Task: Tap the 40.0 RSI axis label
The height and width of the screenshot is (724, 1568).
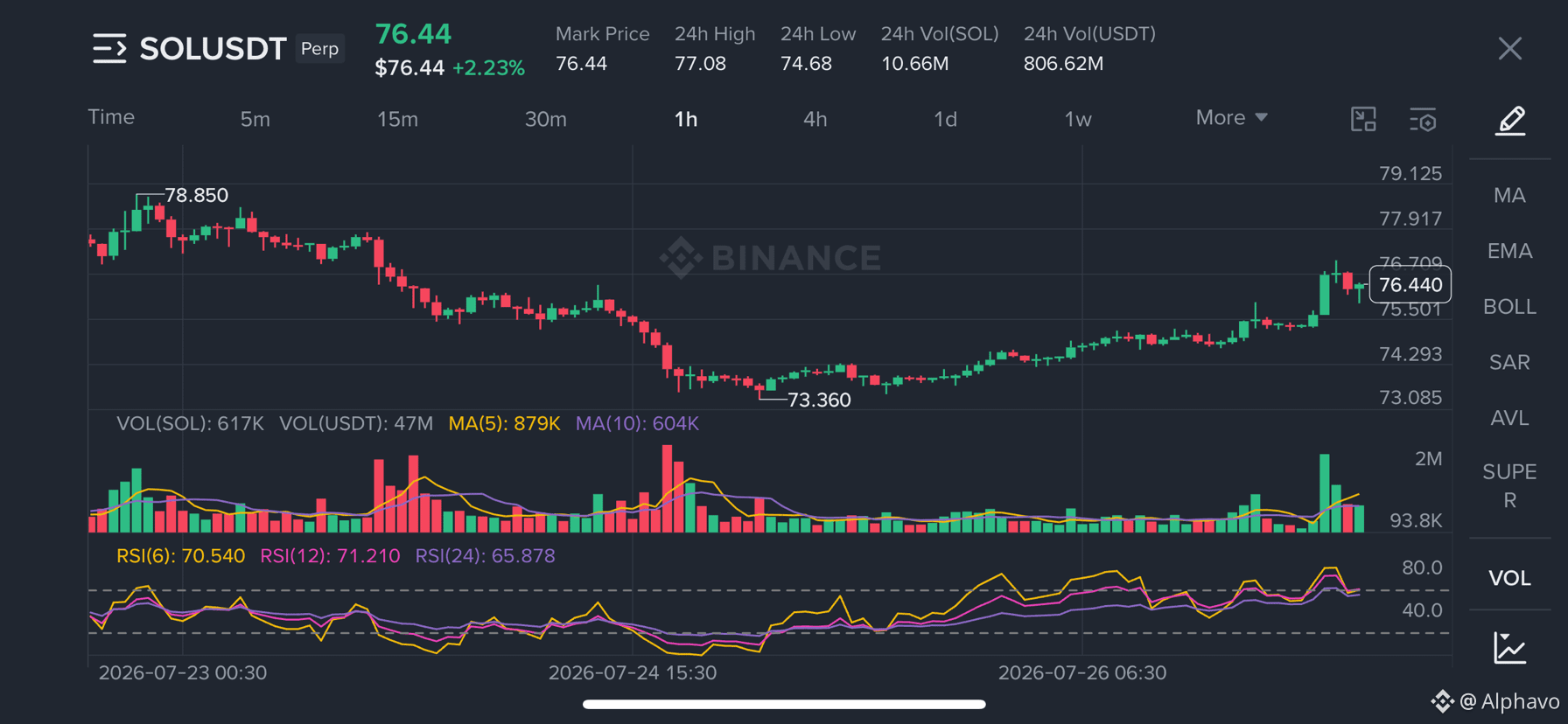Action: (x=1422, y=610)
